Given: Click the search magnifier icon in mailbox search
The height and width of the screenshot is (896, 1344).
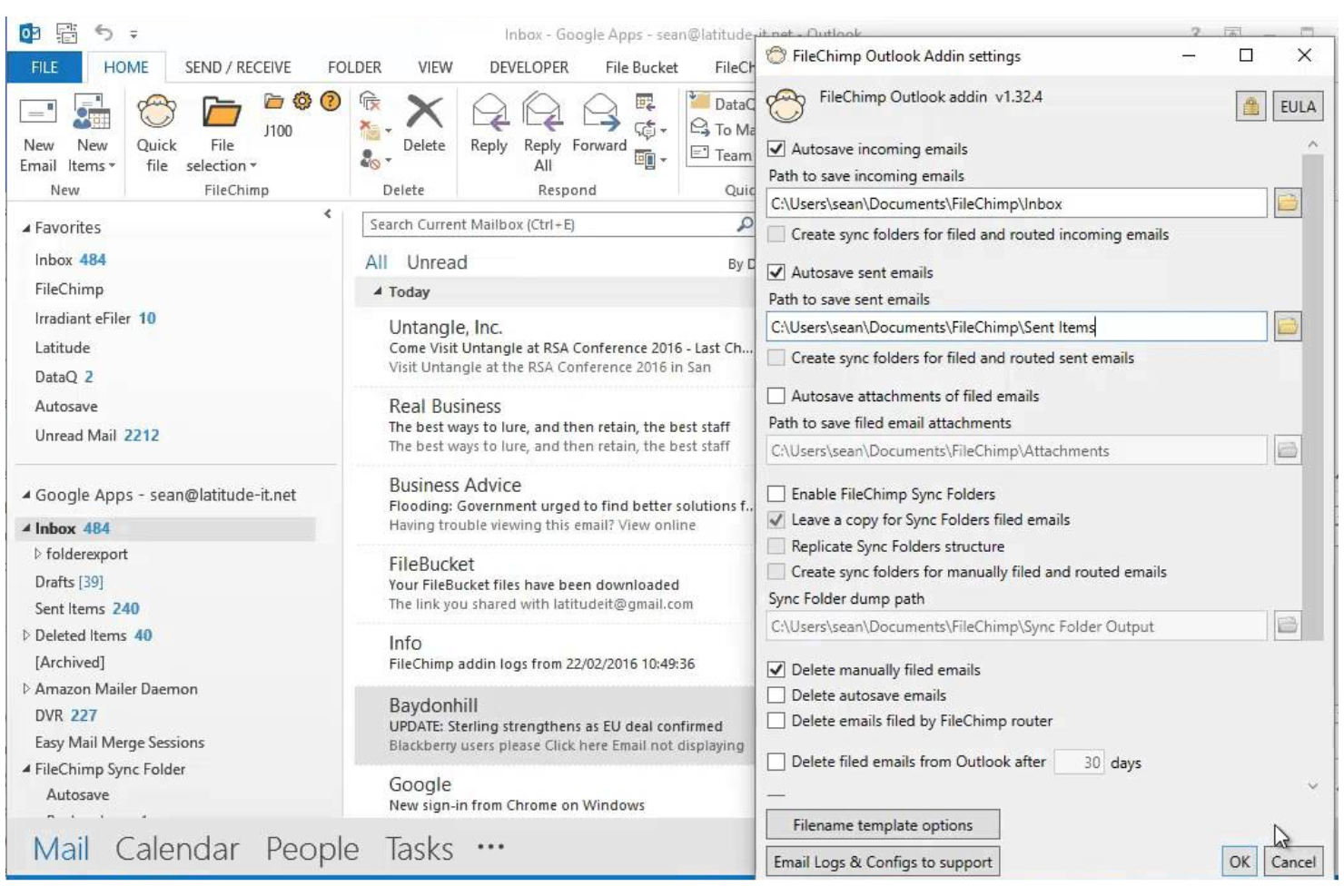Looking at the screenshot, I should click(x=745, y=223).
